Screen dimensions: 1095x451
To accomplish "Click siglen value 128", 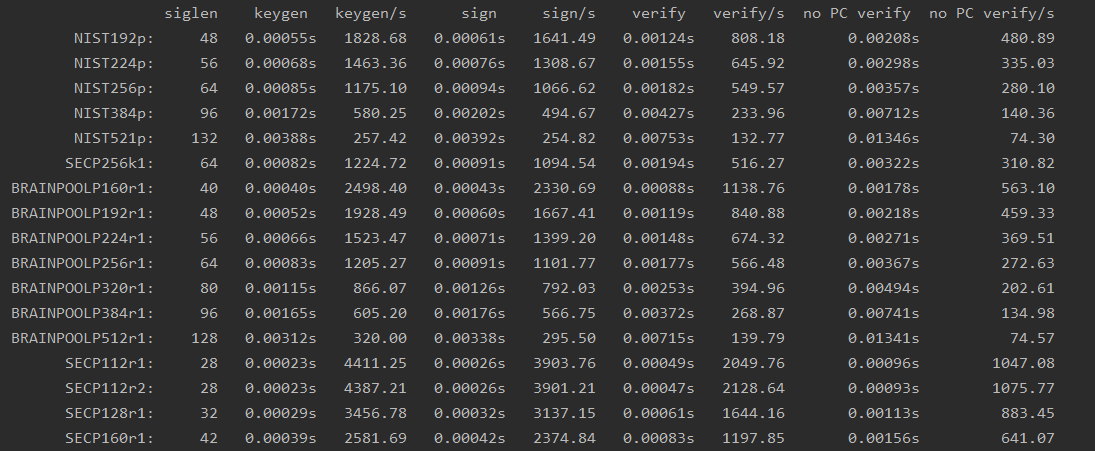I will click(205, 339).
